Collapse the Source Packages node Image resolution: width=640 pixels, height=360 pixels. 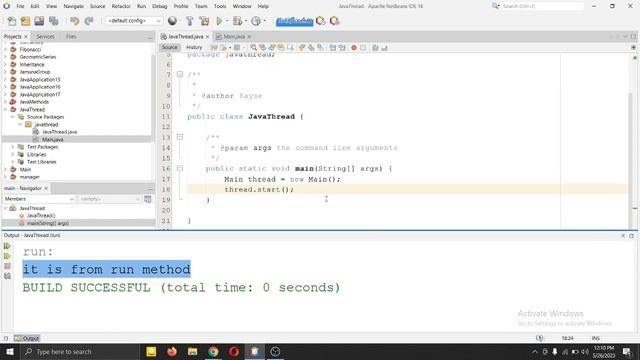point(13,117)
